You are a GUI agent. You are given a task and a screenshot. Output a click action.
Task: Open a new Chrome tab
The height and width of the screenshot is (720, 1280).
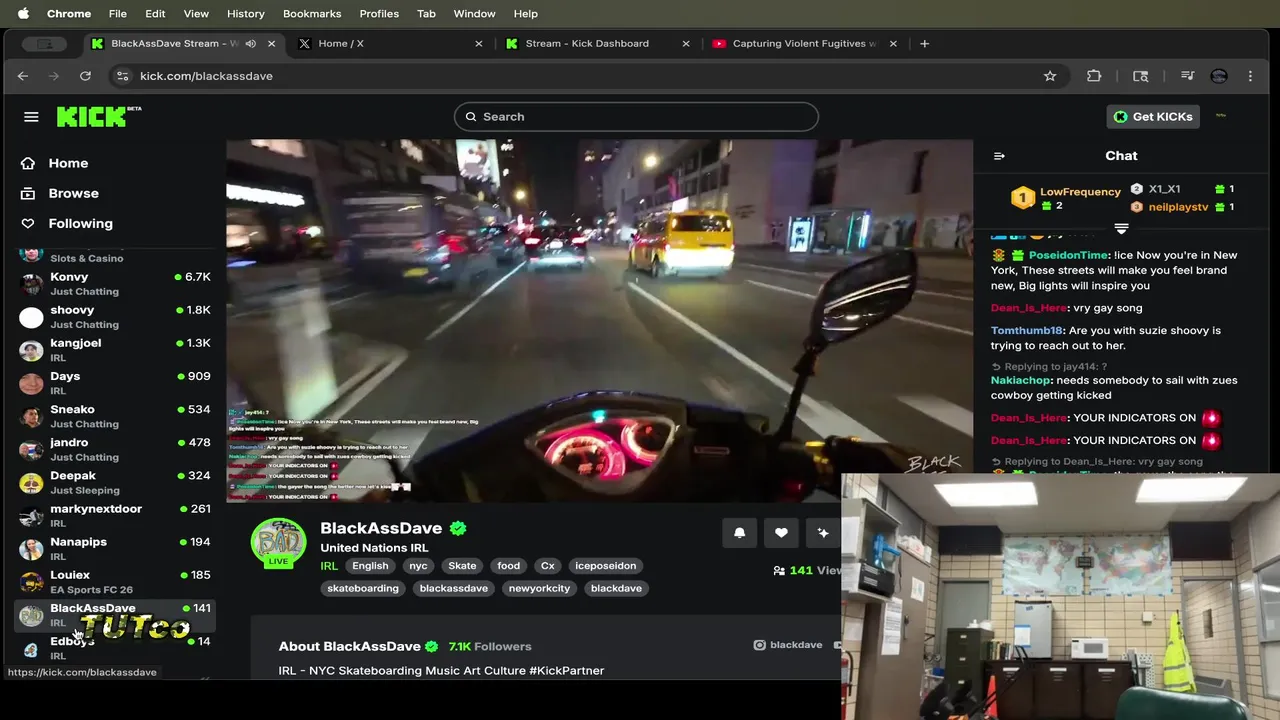(924, 43)
